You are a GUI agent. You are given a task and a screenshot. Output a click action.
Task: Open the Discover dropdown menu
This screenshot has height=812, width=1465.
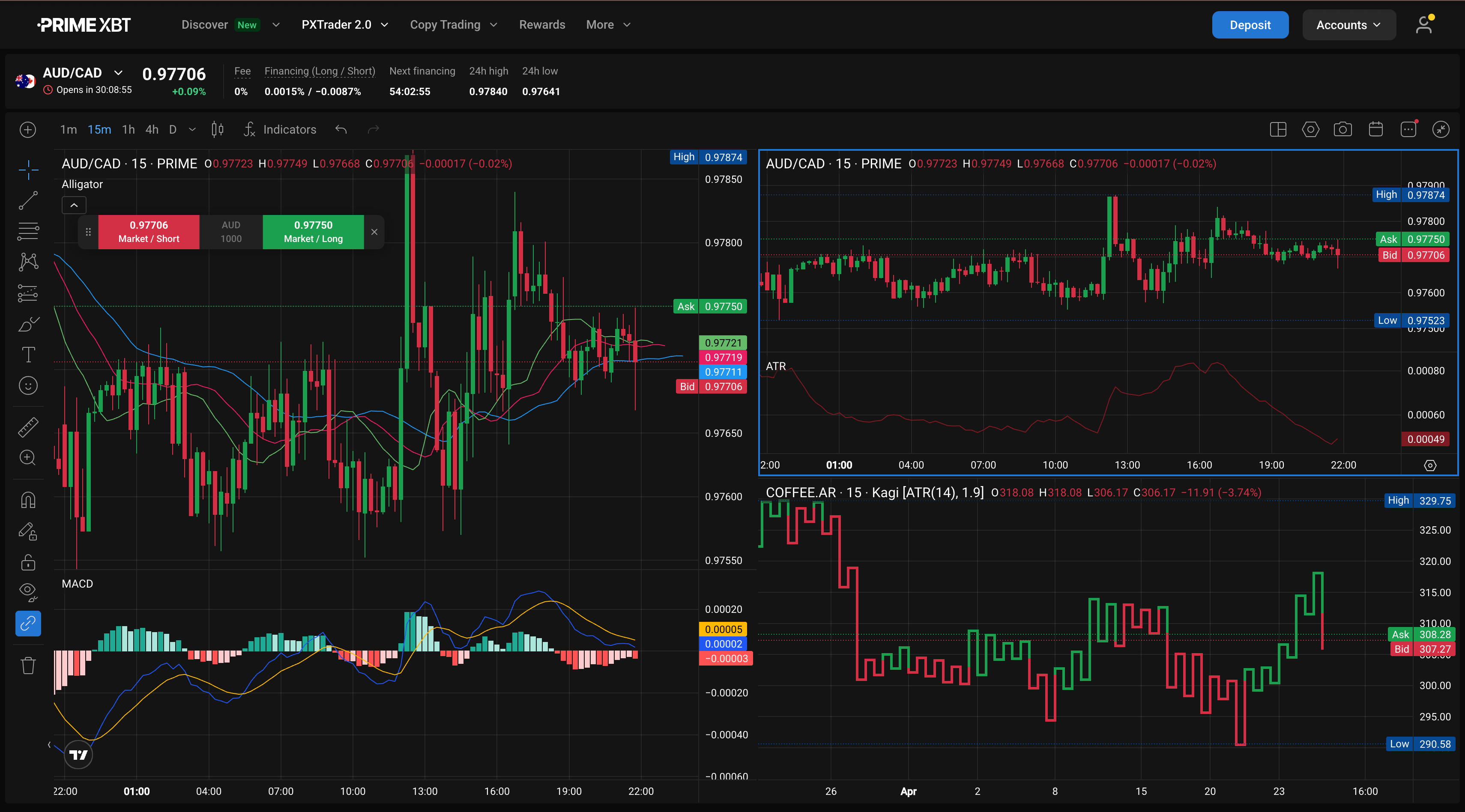(230, 24)
